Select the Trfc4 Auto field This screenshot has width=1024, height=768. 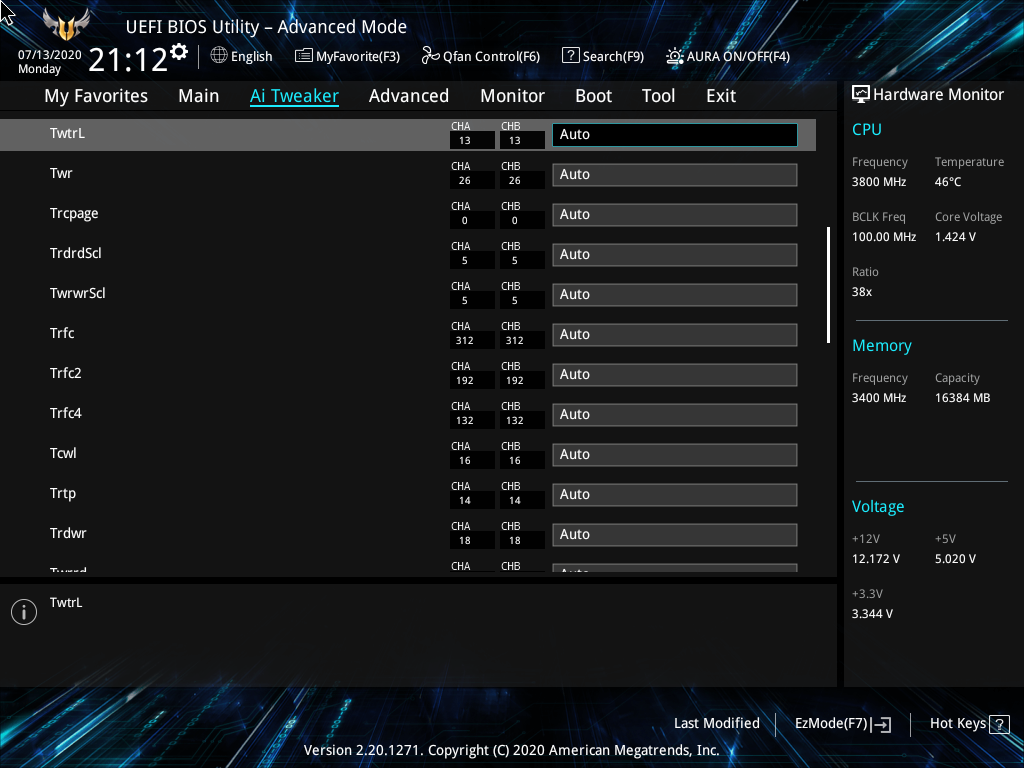(x=675, y=415)
